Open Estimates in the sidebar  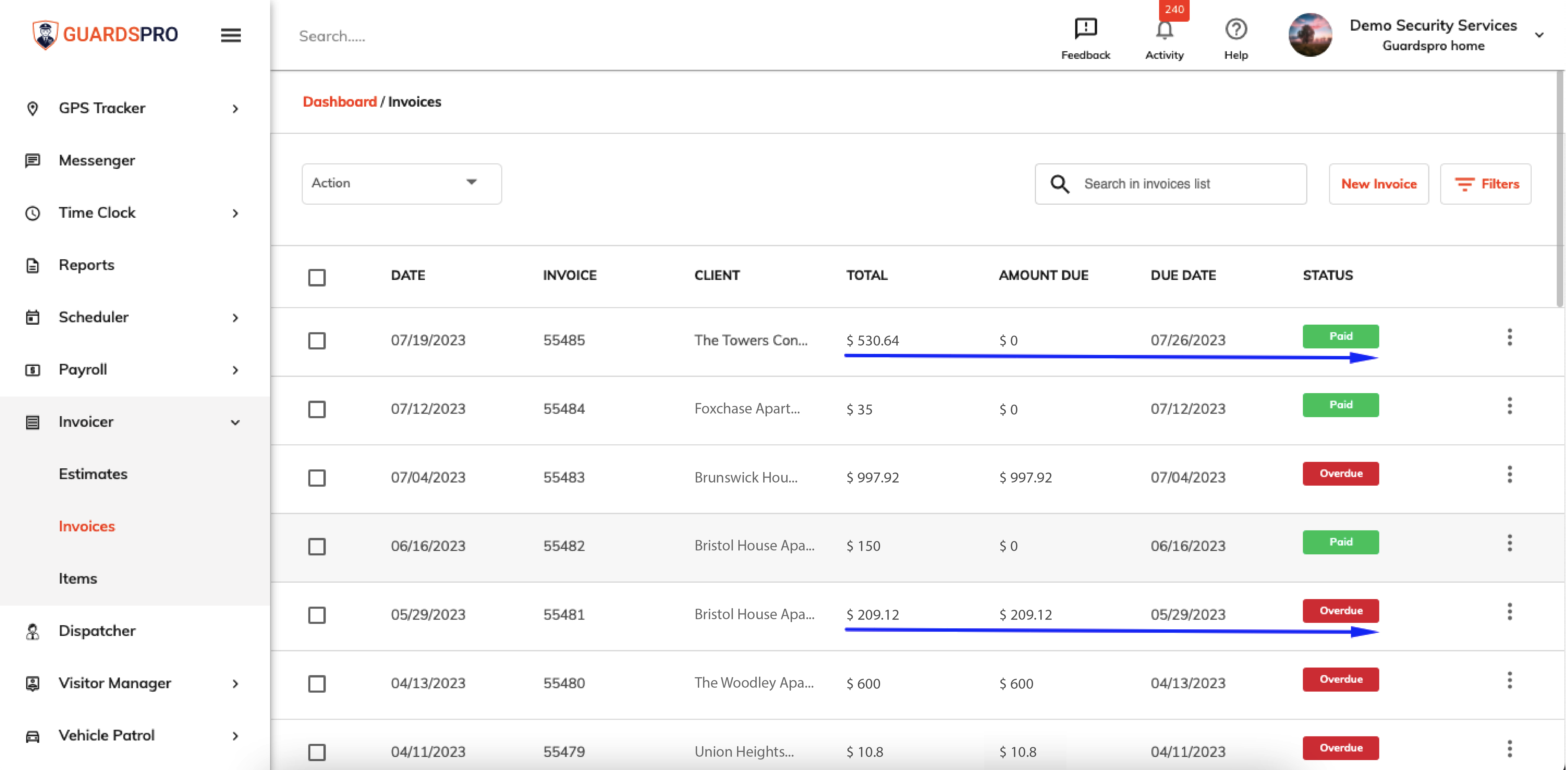(93, 474)
